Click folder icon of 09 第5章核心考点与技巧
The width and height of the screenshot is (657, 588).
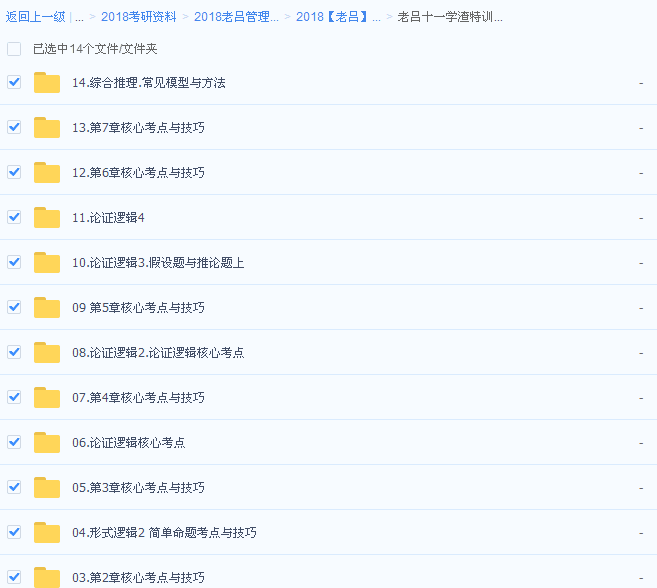pos(47,308)
